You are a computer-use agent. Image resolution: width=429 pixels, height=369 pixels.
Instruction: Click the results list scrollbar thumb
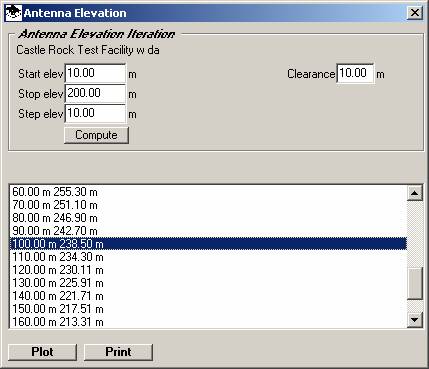tap(415, 284)
